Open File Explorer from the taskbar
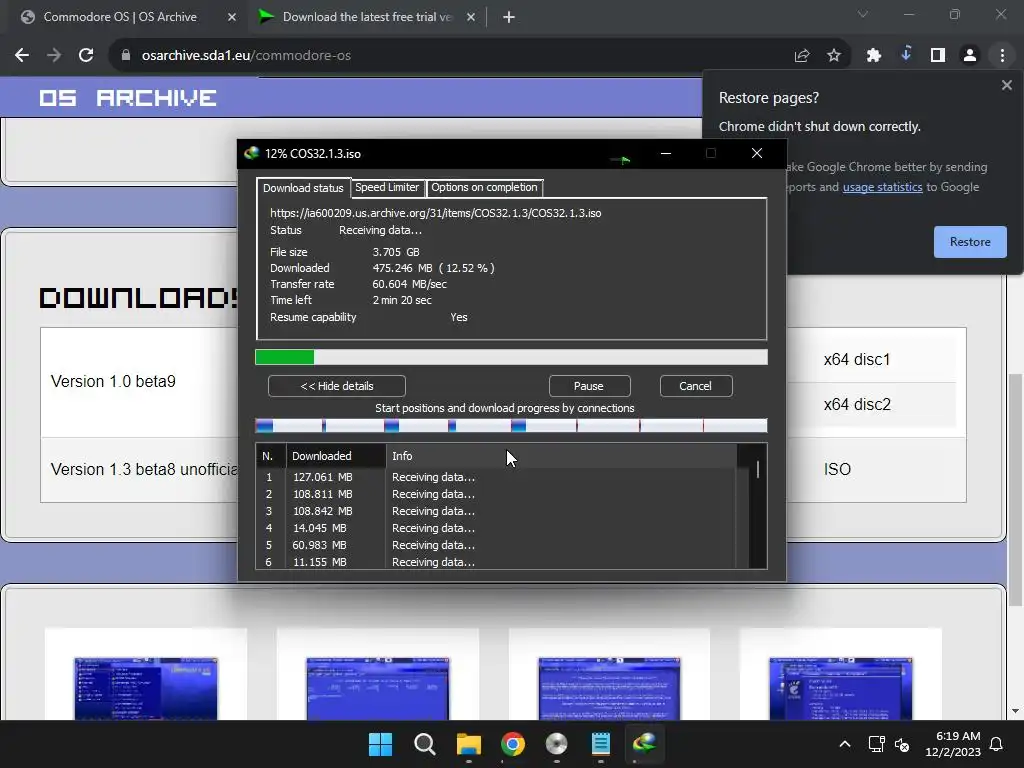Viewport: 1024px width, 768px height. point(468,744)
